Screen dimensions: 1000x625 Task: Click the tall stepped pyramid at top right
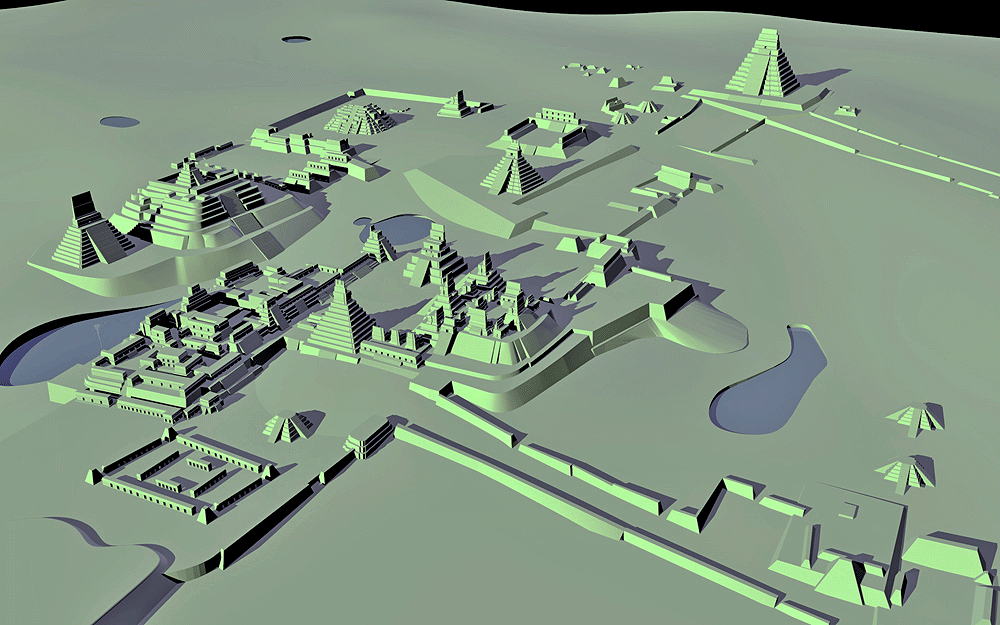765,64
